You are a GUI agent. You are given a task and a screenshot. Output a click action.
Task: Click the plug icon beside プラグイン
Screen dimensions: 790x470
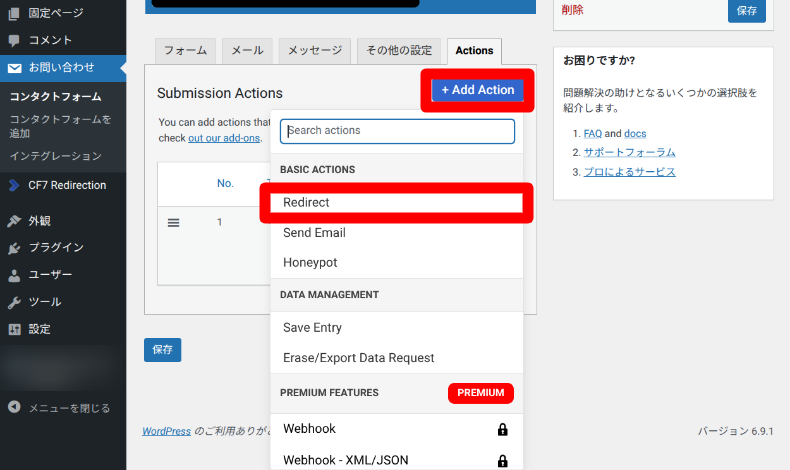(x=14, y=248)
